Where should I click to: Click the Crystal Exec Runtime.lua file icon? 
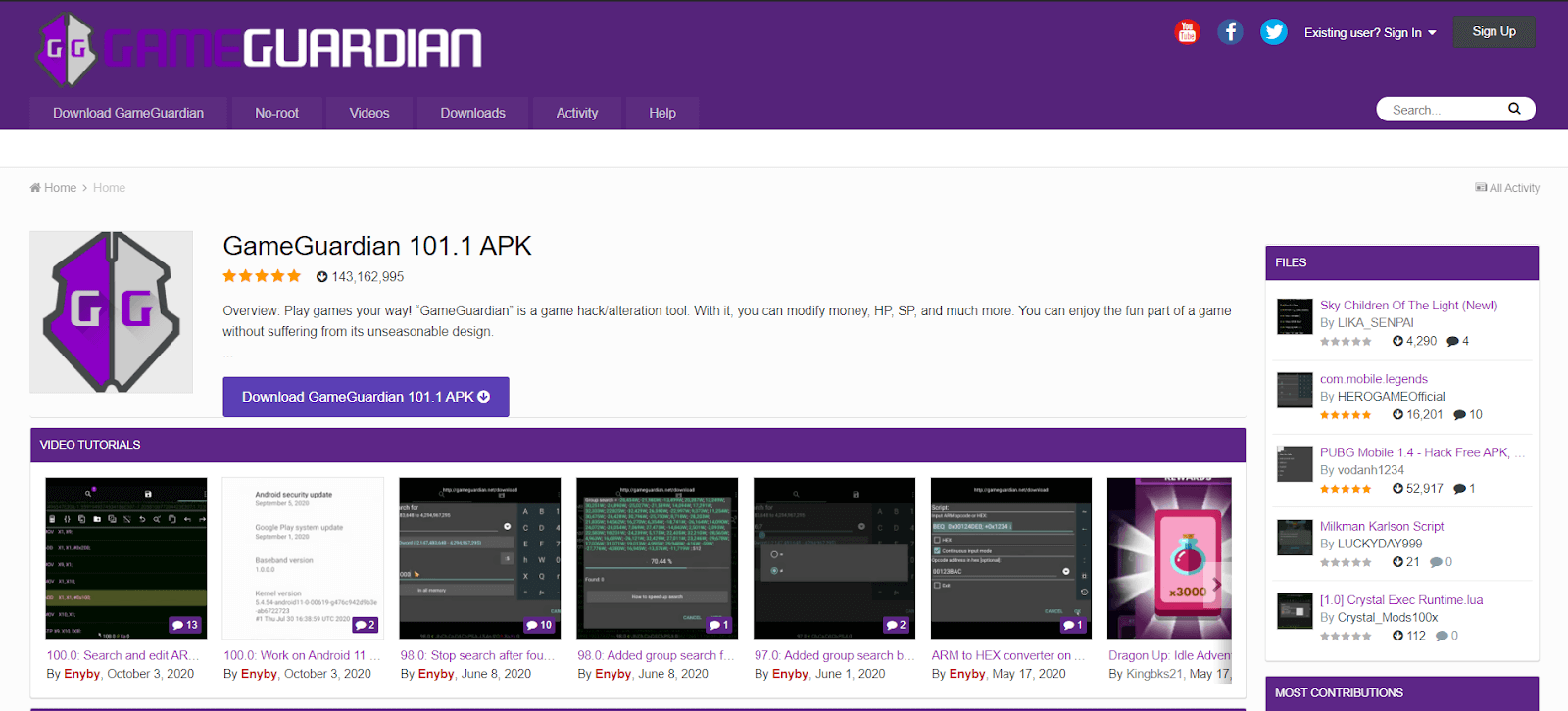(x=1295, y=611)
